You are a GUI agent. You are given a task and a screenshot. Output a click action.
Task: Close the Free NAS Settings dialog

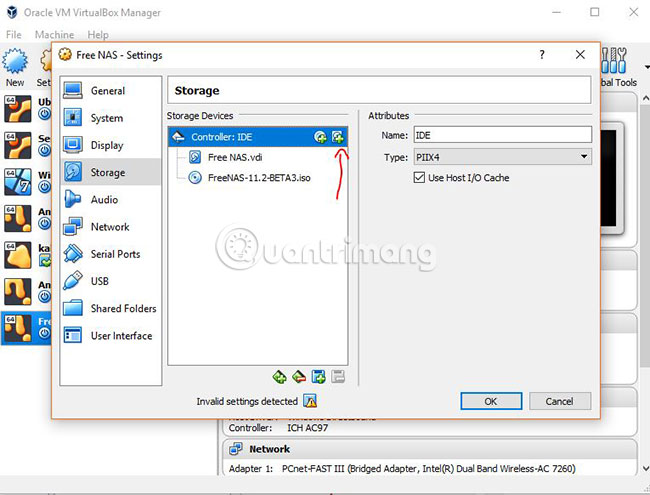tap(580, 54)
